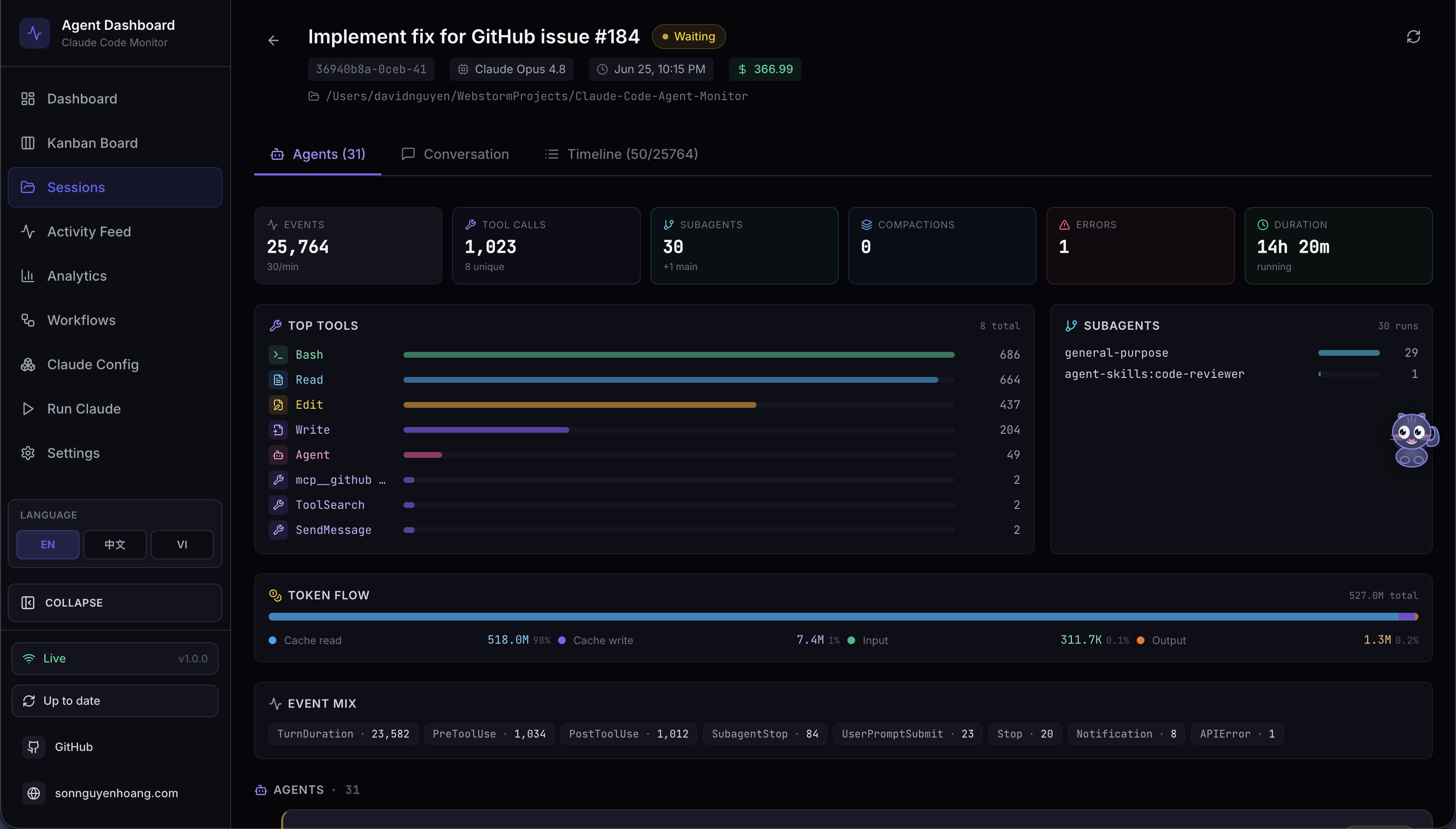This screenshot has height=829, width=1456.
Task: Click the cat mascot floating icon
Action: coord(1413,440)
